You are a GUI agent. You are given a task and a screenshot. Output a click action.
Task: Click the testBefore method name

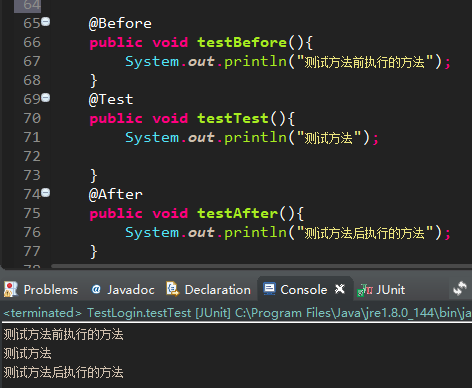coord(242,43)
